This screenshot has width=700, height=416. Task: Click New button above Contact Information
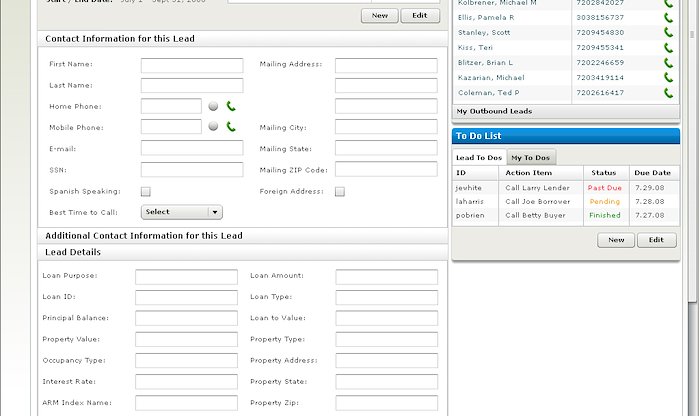[379, 16]
